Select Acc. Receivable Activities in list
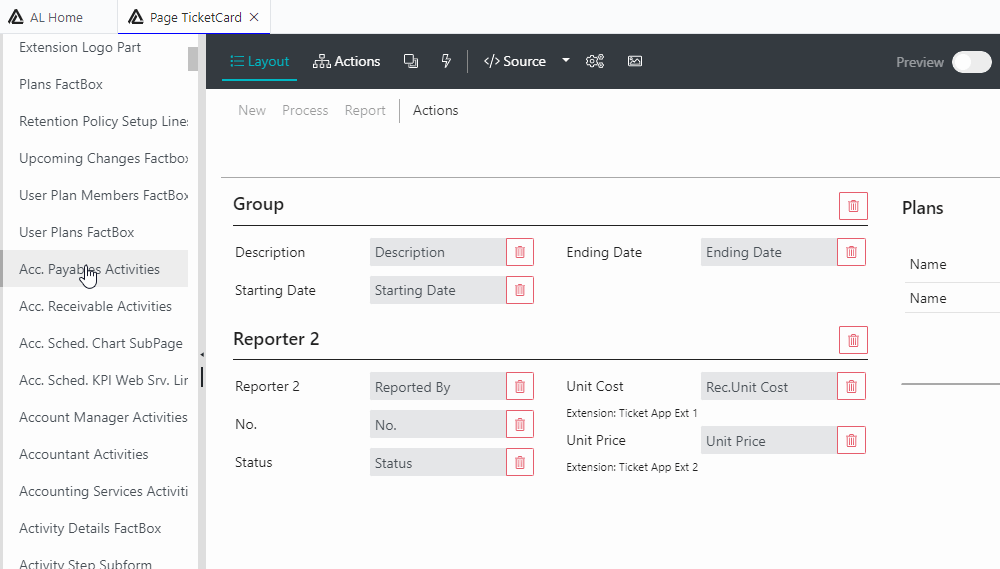Image resolution: width=1000 pixels, height=569 pixels. pos(95,306)
